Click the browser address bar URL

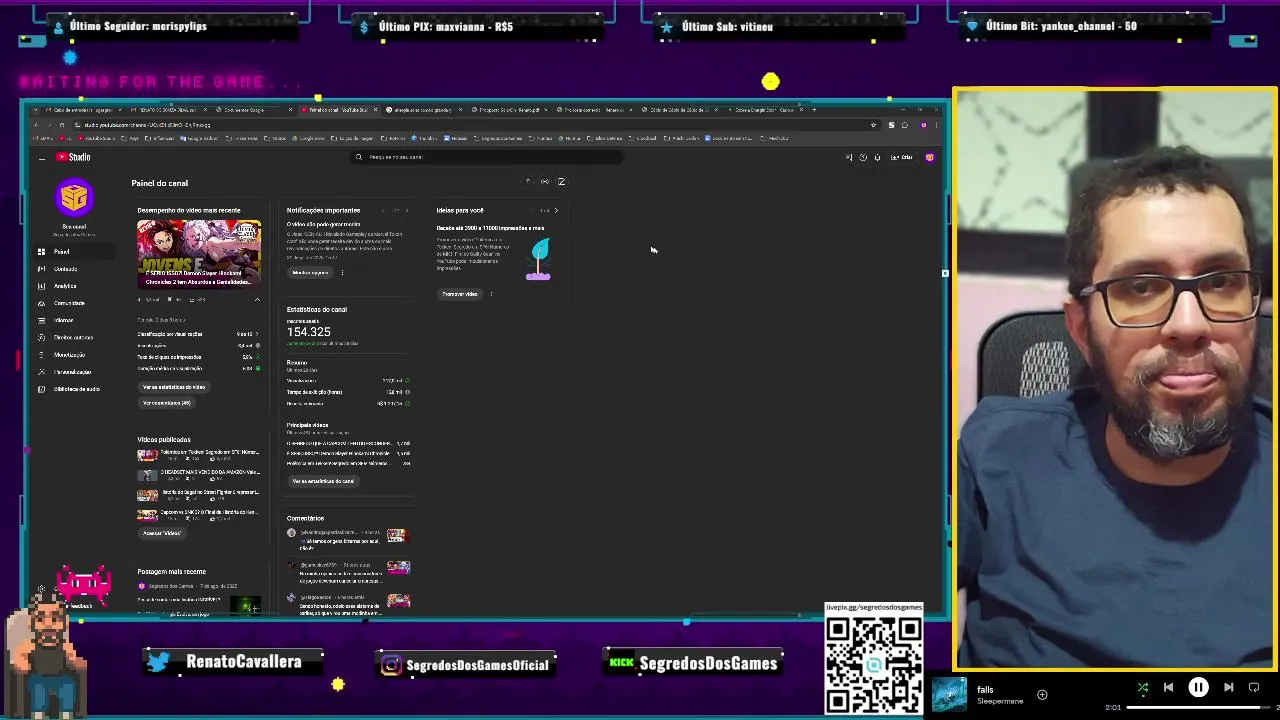click(148, 125)
